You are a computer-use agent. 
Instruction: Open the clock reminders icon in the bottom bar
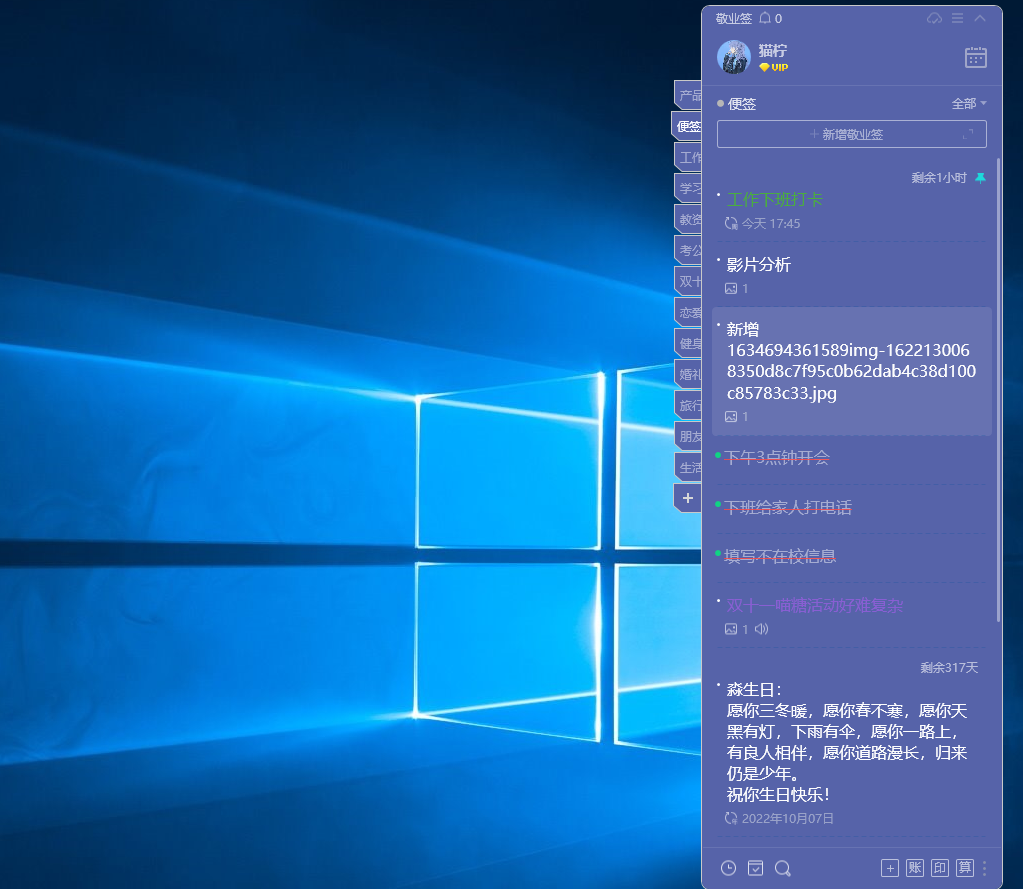728,868
